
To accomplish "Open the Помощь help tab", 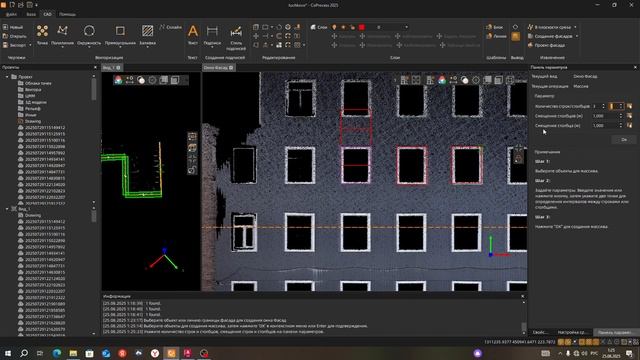I will pos(67,14).
